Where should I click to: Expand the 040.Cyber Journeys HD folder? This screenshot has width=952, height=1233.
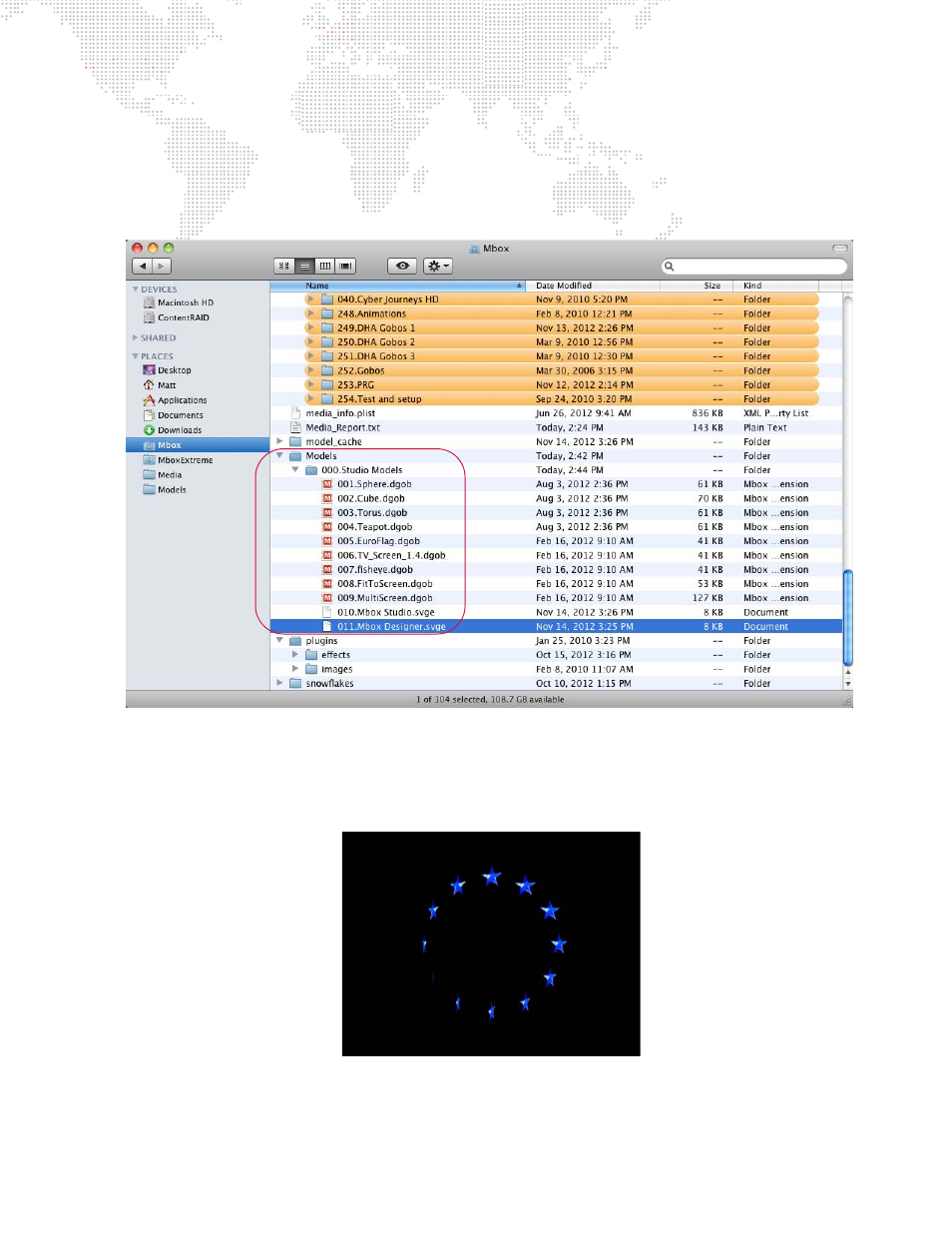coord(310,300)
